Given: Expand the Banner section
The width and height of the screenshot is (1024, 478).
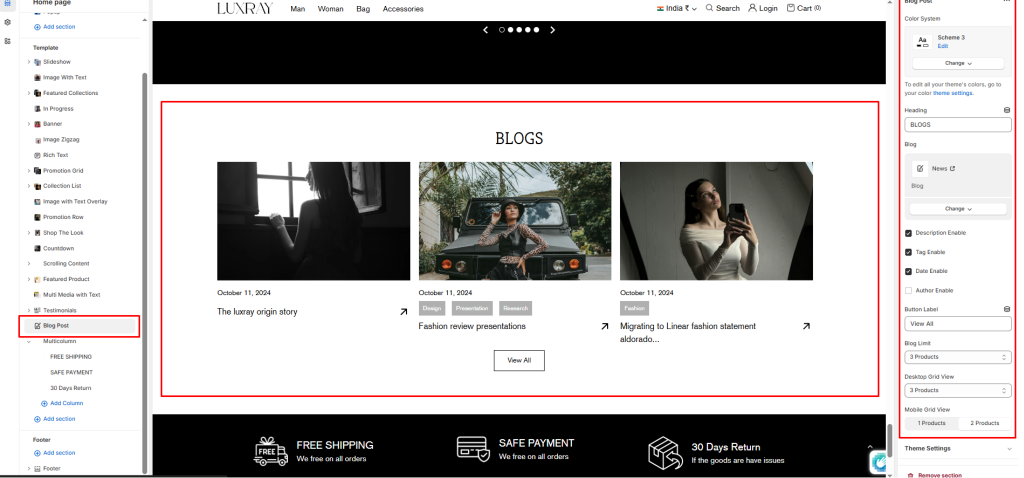Looking at the screenshot, I should click(29, 124).
